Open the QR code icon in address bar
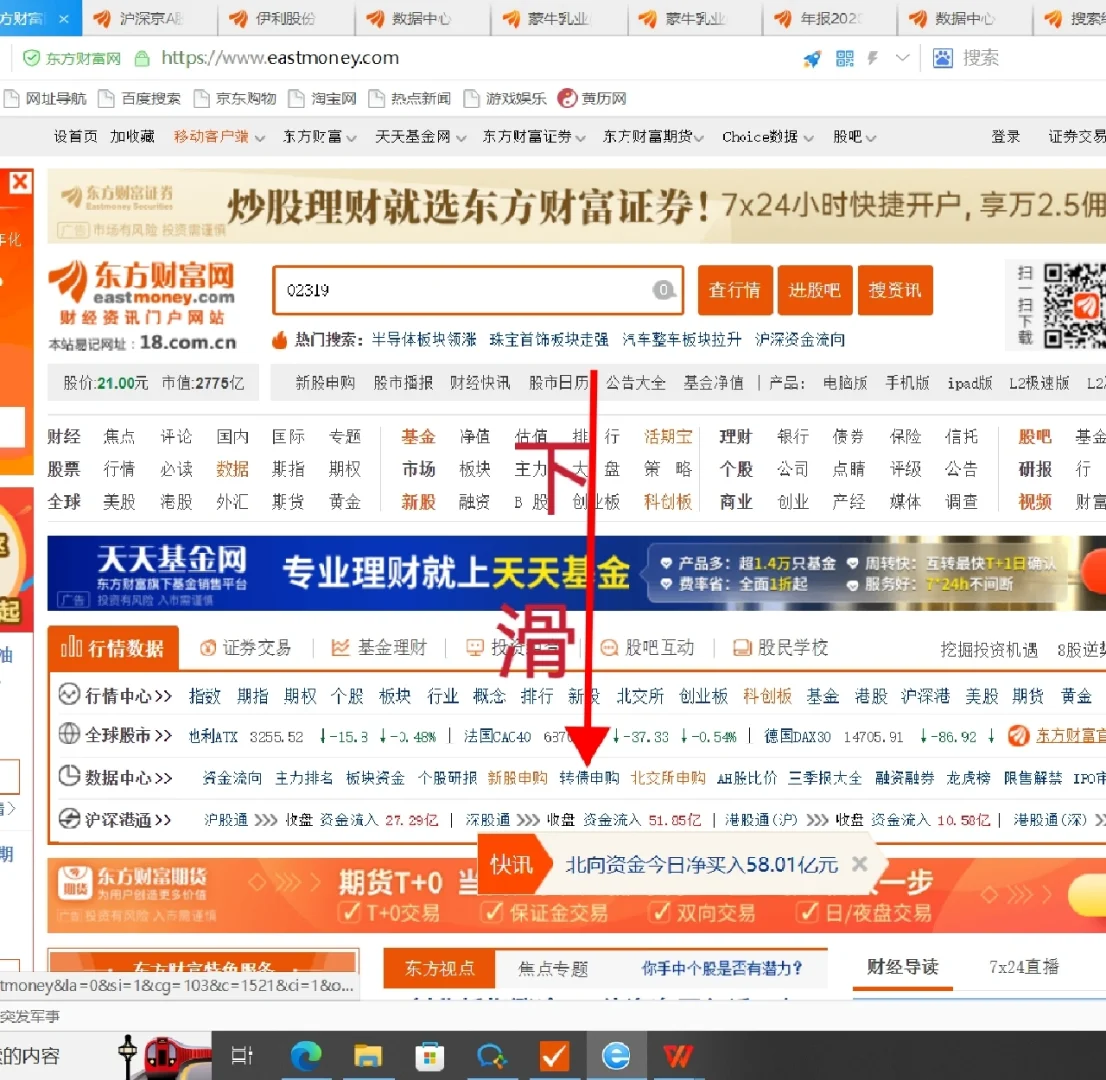Image resolution: width=1106 pixels, height=1080 pixels. (844, 59)
